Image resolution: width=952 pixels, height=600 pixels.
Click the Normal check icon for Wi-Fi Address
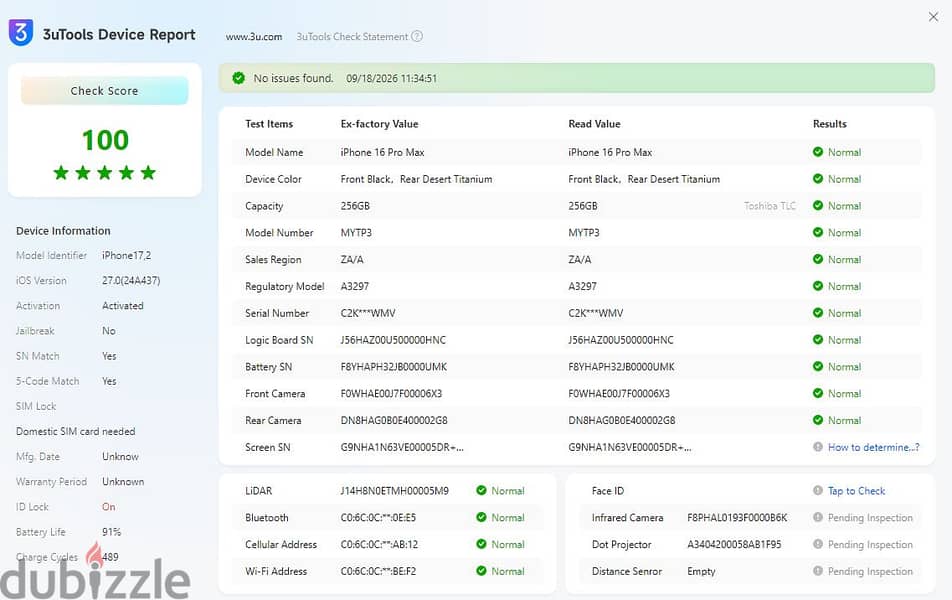click(481, 570)
